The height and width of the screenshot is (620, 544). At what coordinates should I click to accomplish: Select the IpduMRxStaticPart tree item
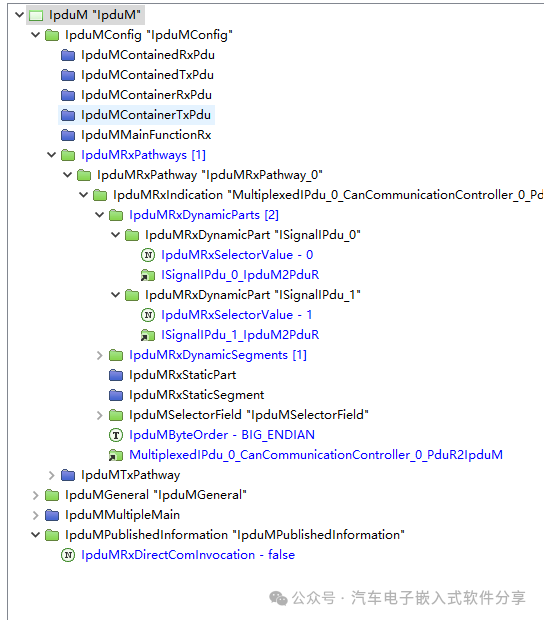(x=182, y=375)
